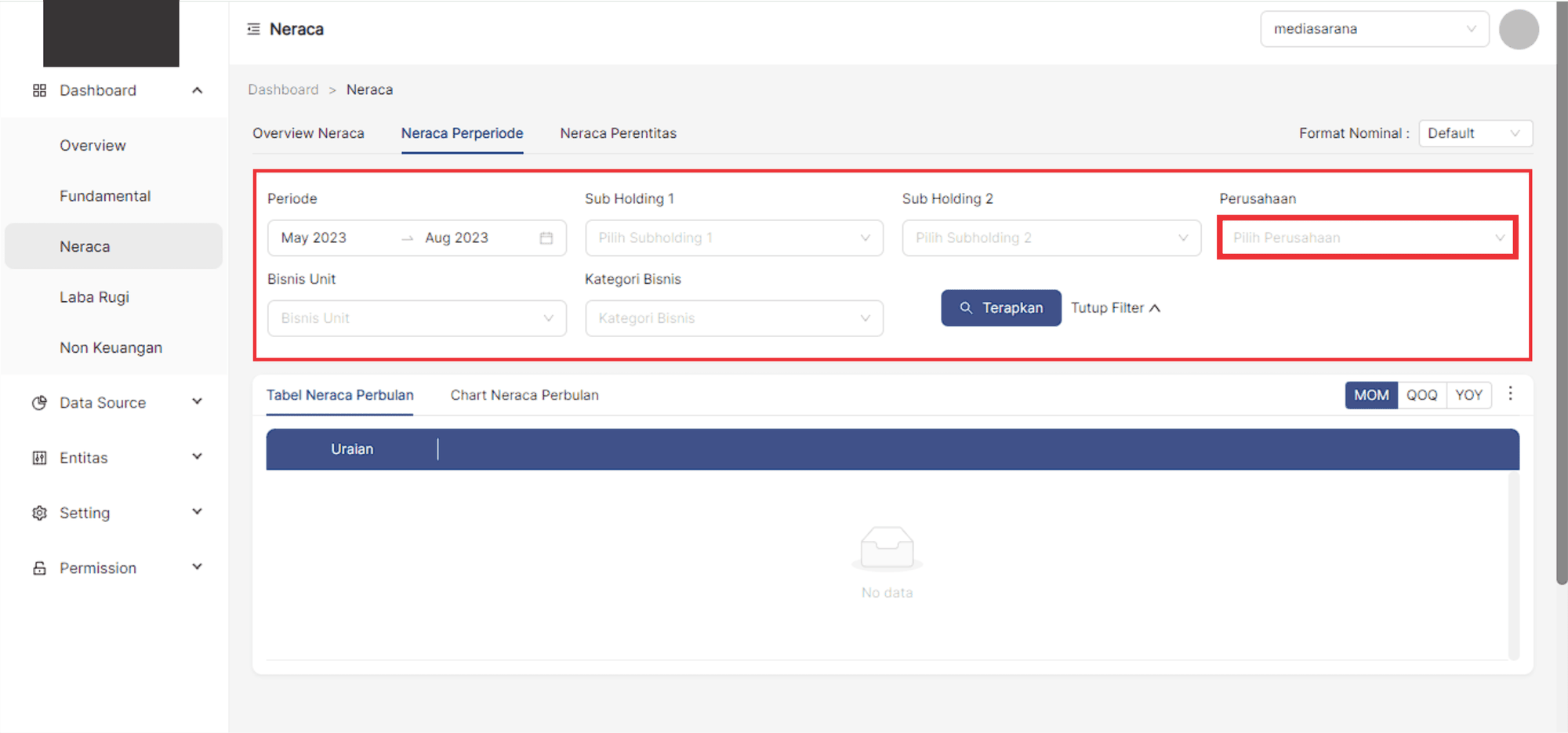This screenshot has height=733, width=1568.
Task: Click the Entitas building icon
Action: coord(39,458)
